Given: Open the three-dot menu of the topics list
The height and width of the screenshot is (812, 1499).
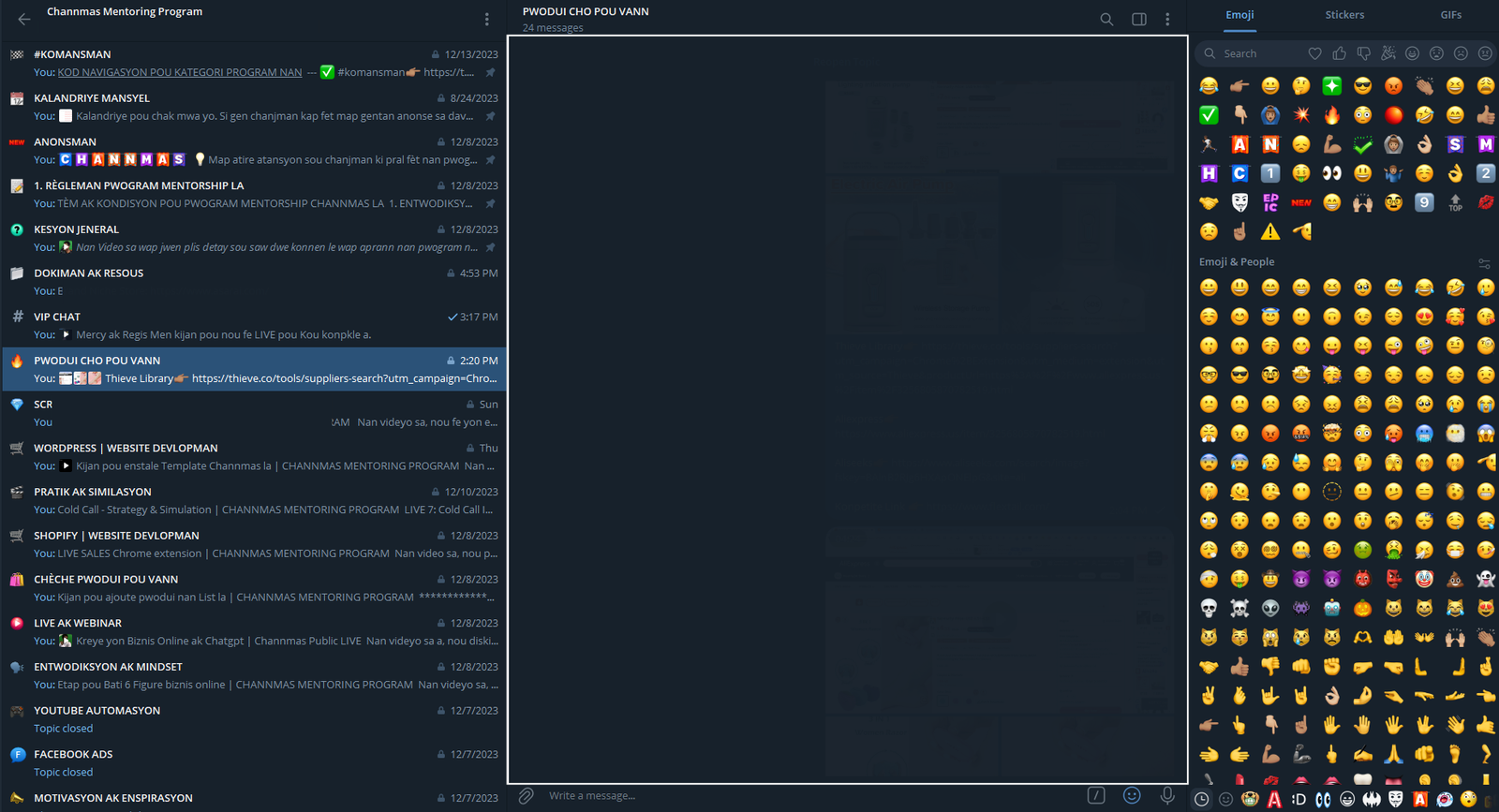Looking at the screenshot, I should click(486, 20).
